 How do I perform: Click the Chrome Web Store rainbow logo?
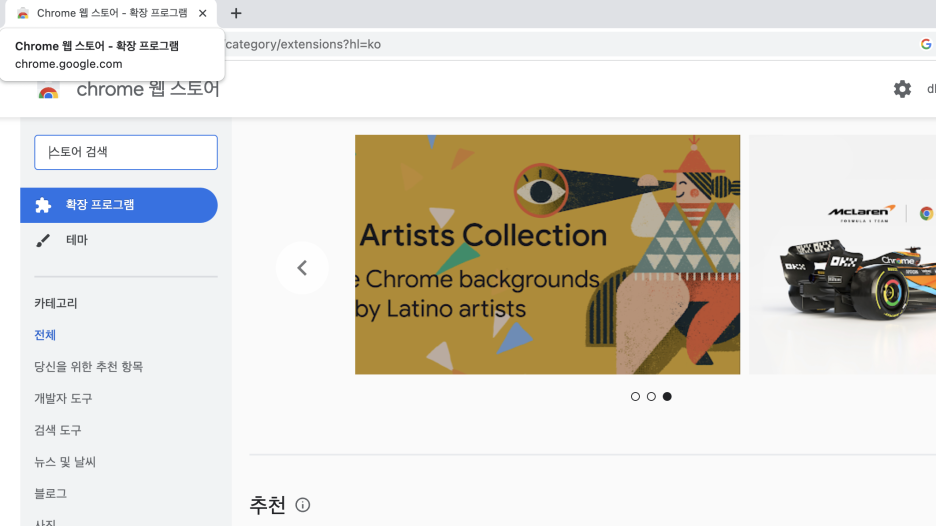[x=48, y=91]
